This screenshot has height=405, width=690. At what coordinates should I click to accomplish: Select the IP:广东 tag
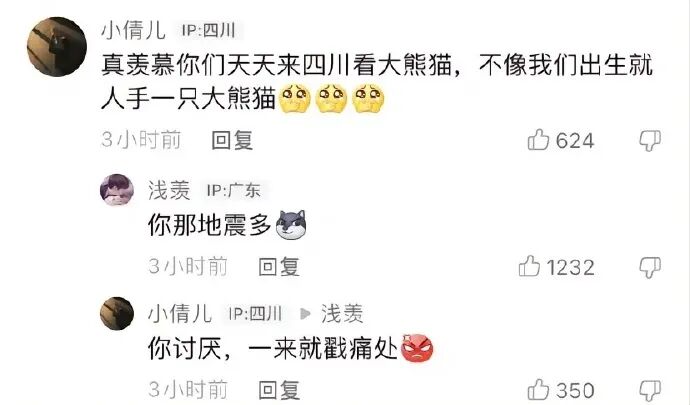pos(234,190)
